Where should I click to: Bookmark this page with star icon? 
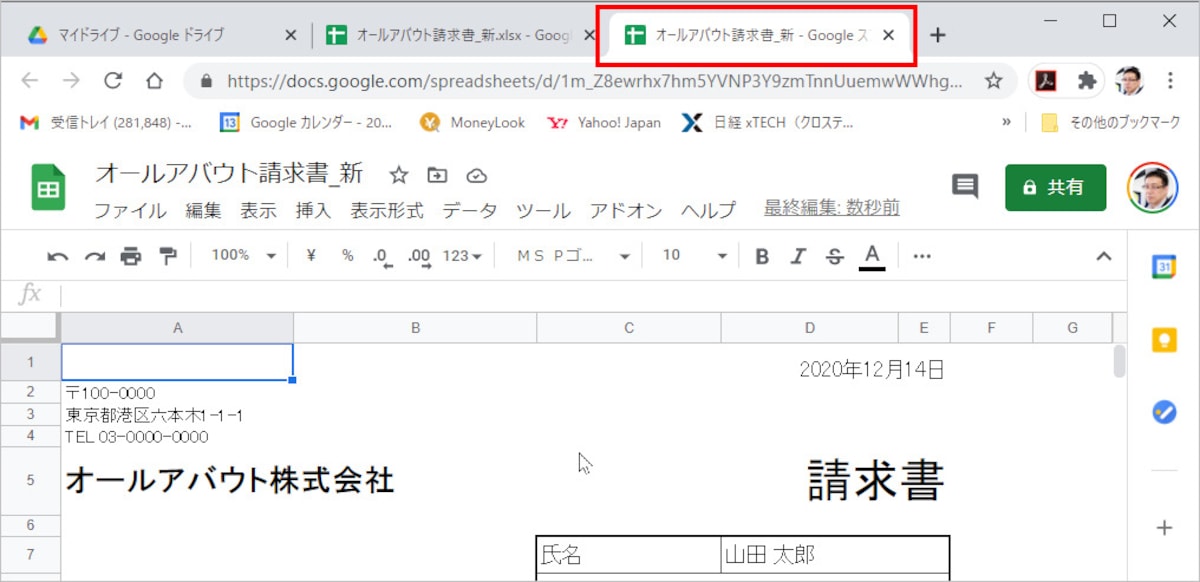(993, 81)
